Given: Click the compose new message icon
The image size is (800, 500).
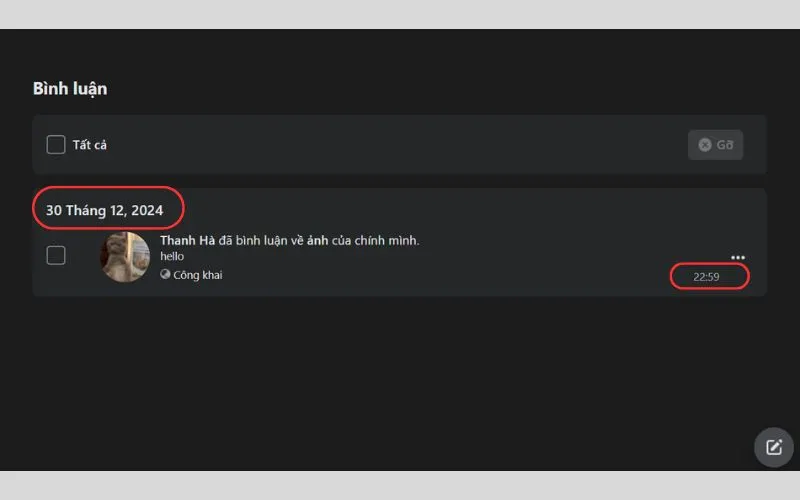Looking at the screenshot, I should (x=773, y=447).
